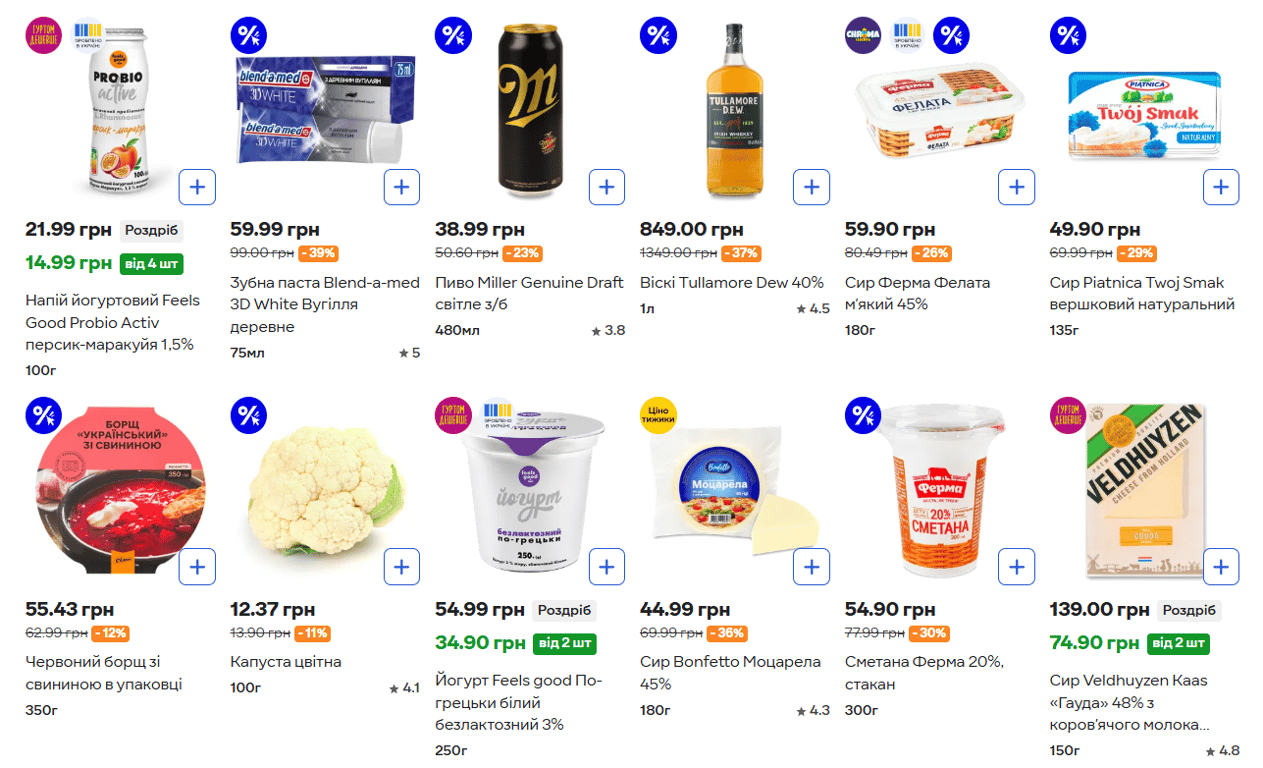Add Ферма Фелата cheese to cart
Image resolution: width=1263 pixels, height=768 pixels.
(x=1016, y=187)
